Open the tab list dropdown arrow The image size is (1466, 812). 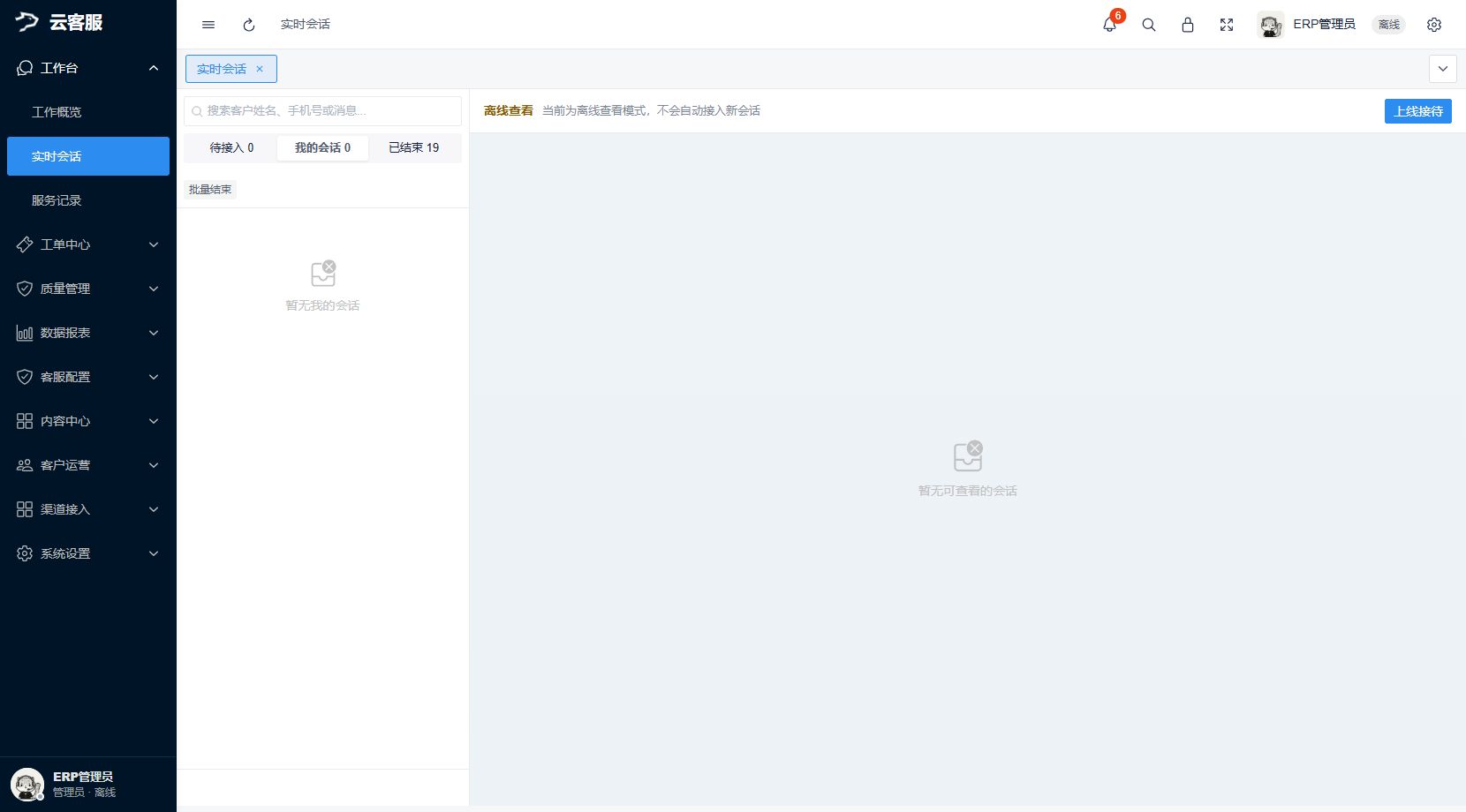(1443, 69)
